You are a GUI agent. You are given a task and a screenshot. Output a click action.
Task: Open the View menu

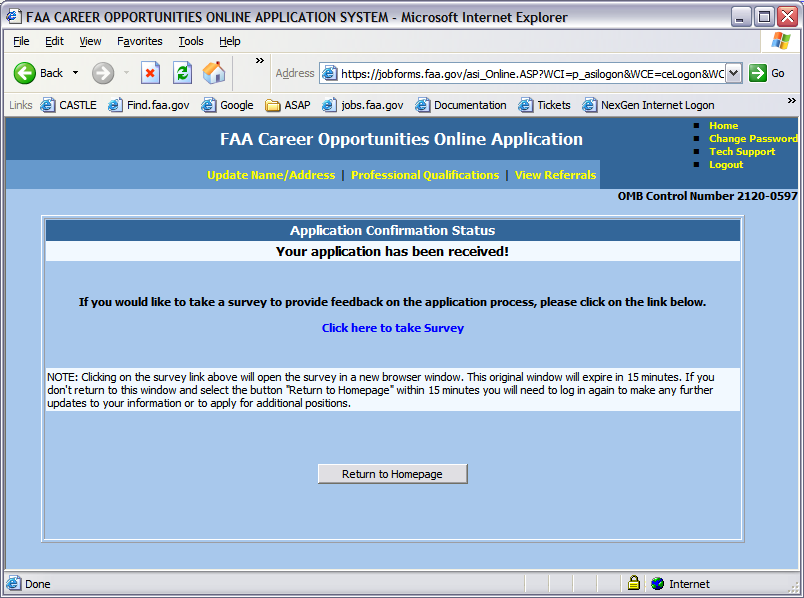tap(90, 41)
